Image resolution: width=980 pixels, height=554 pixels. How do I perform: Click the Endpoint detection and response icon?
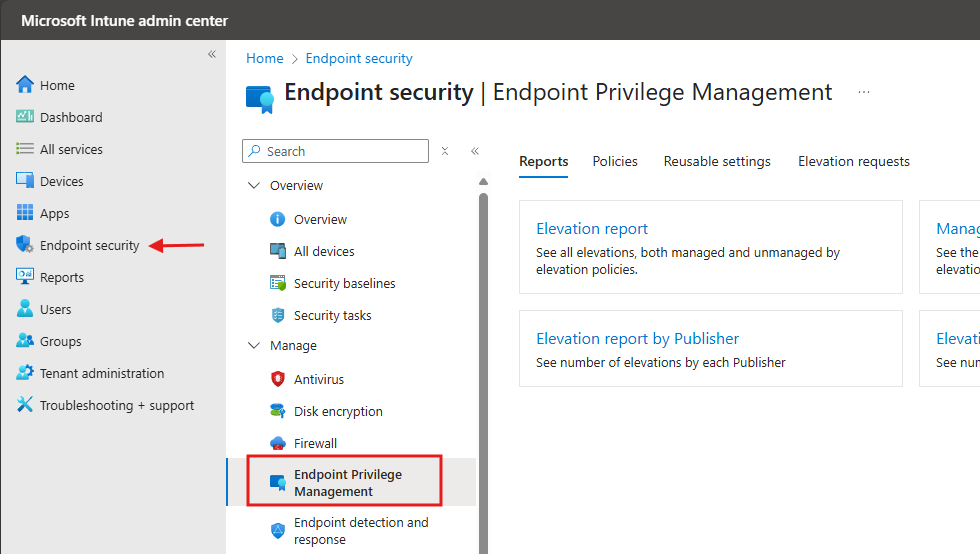[278, 530]
